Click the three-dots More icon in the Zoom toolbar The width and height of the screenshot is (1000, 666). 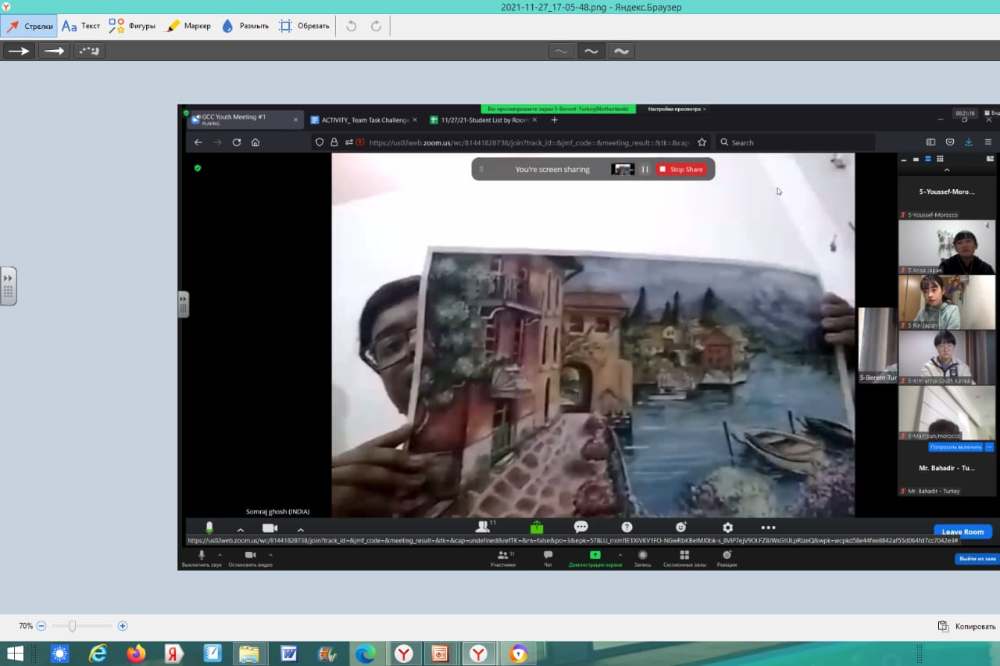point(768,528)
